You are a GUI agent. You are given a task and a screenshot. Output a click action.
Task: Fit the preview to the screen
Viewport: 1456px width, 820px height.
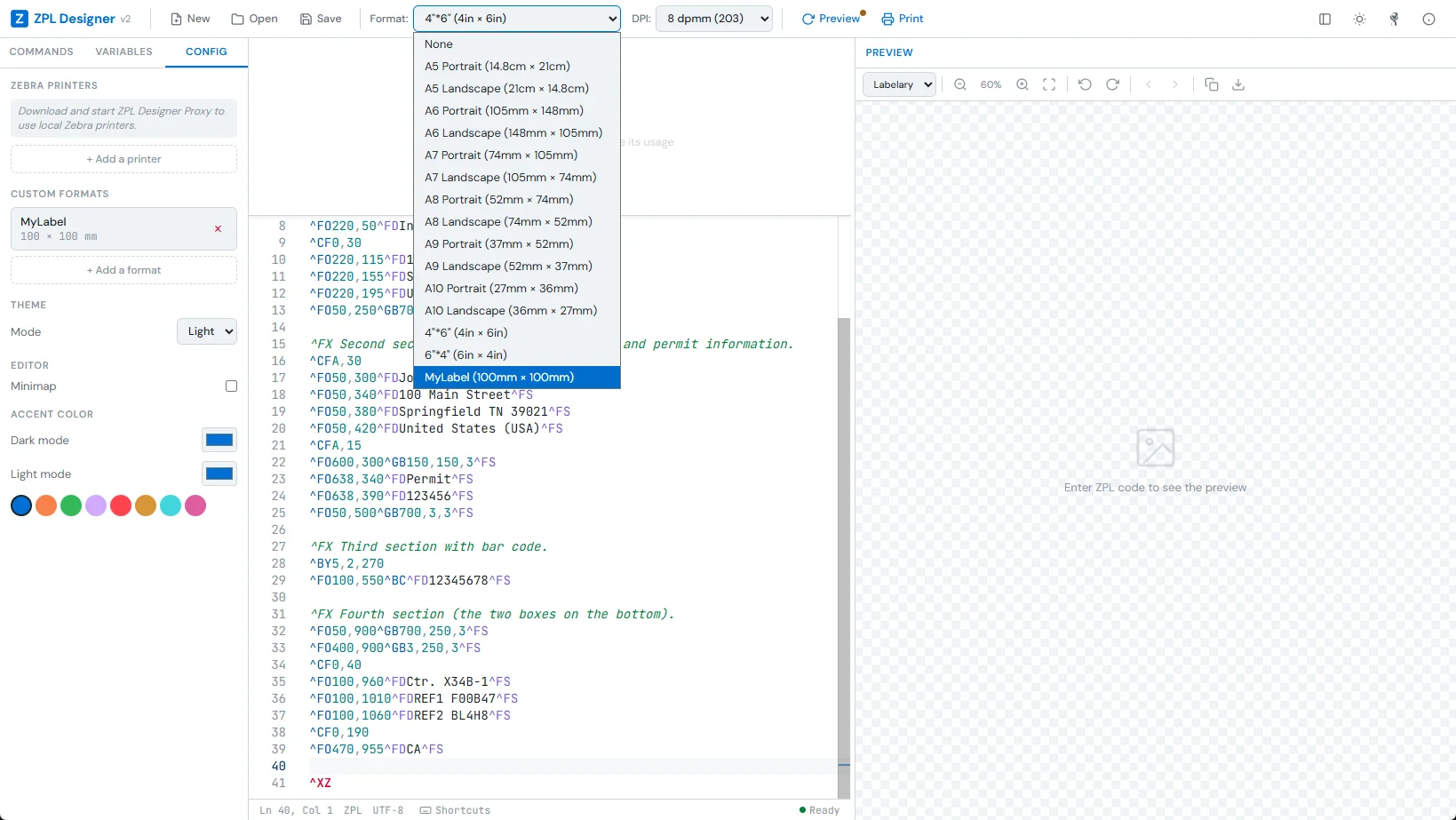tap(1049, 84)
